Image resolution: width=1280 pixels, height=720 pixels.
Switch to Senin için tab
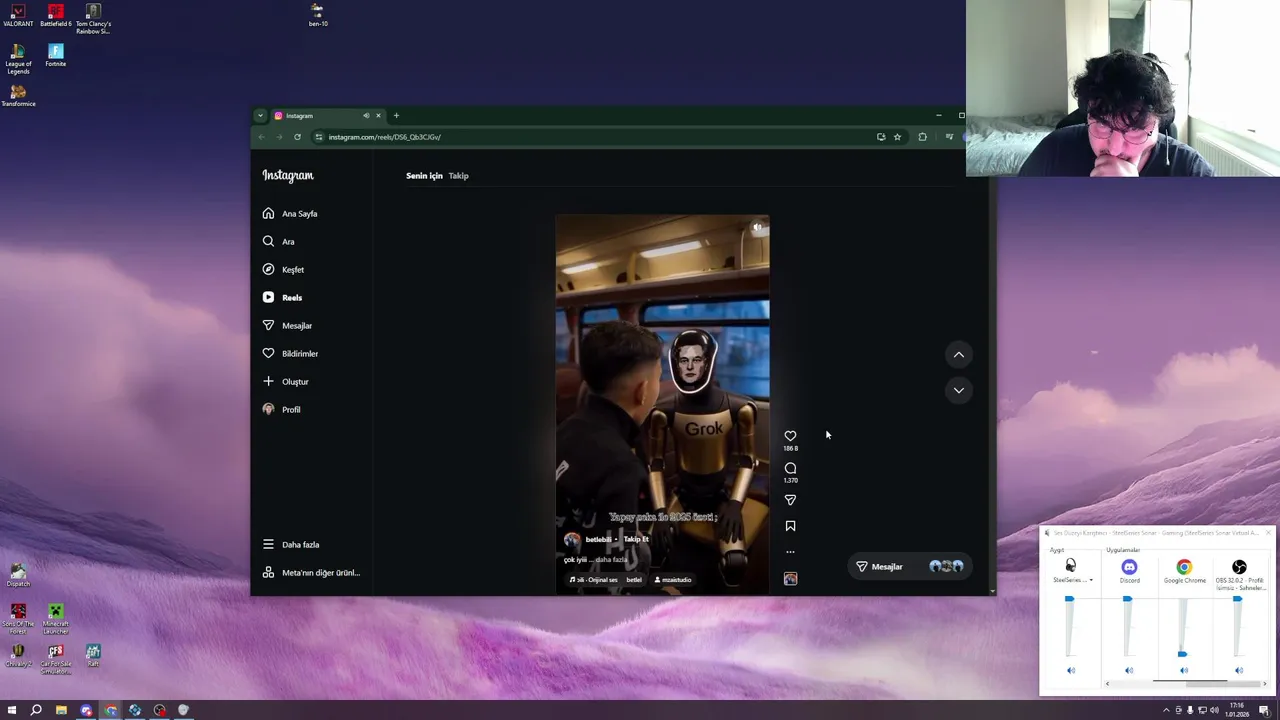[x=424, y=175]
